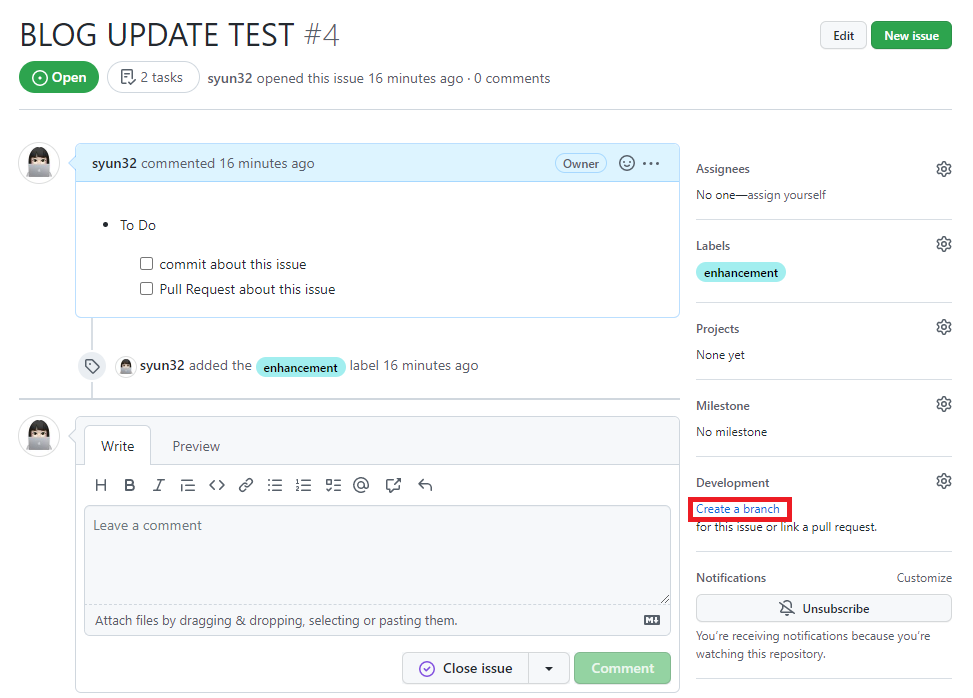Click the Edit title button
Image resolution: width=973 pixels, height=698 pixels.
point(843,35)
